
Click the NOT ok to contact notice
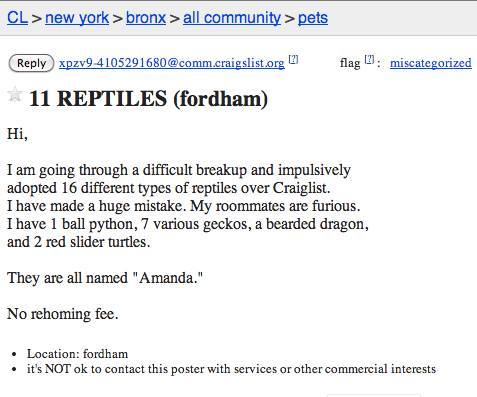click(x=231, y=369)
